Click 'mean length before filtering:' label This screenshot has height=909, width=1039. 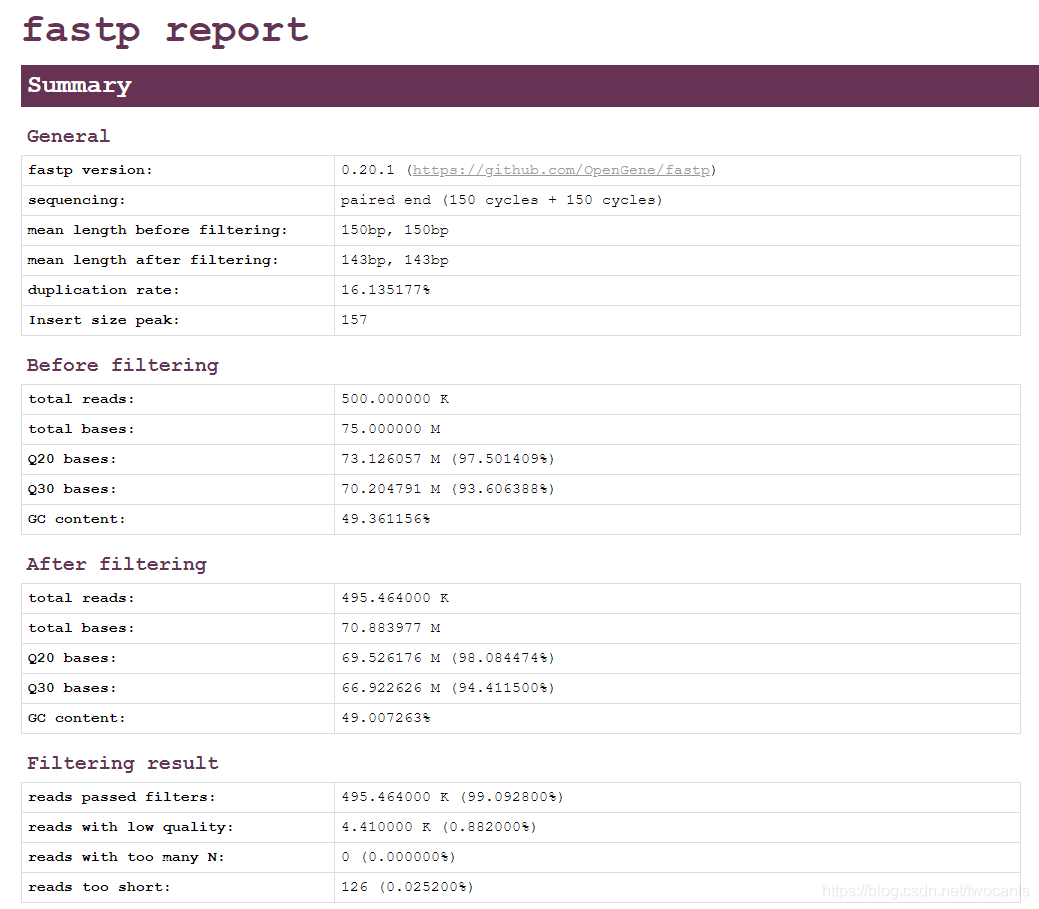tap(158, 230)
